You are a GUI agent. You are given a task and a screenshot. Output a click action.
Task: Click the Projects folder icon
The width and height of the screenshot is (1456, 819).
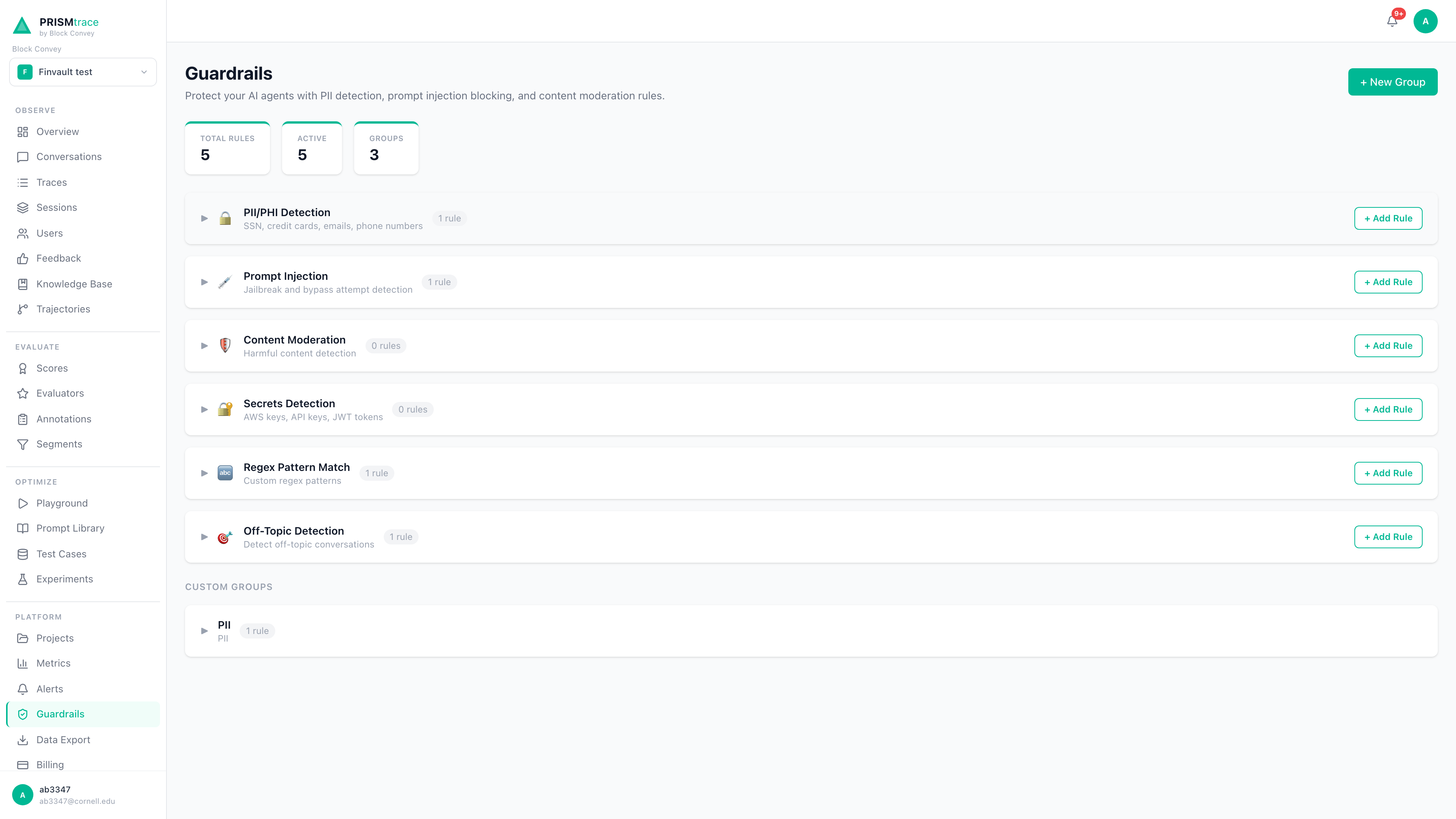pyautogui.click(x=23, y=639)
